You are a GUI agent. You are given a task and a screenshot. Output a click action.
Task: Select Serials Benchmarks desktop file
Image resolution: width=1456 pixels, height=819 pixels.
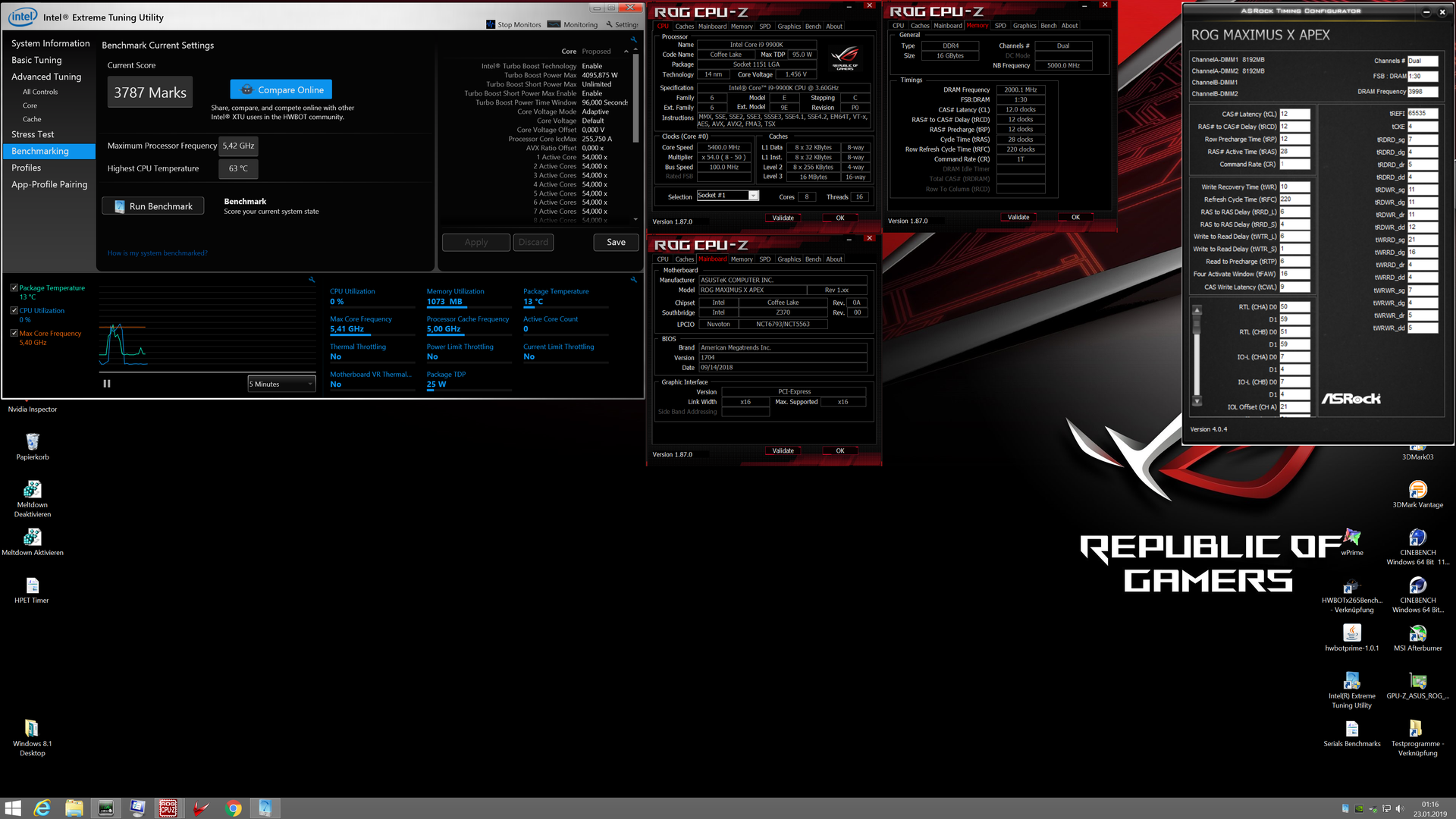pyautogui.click(x=1351, y=733)
